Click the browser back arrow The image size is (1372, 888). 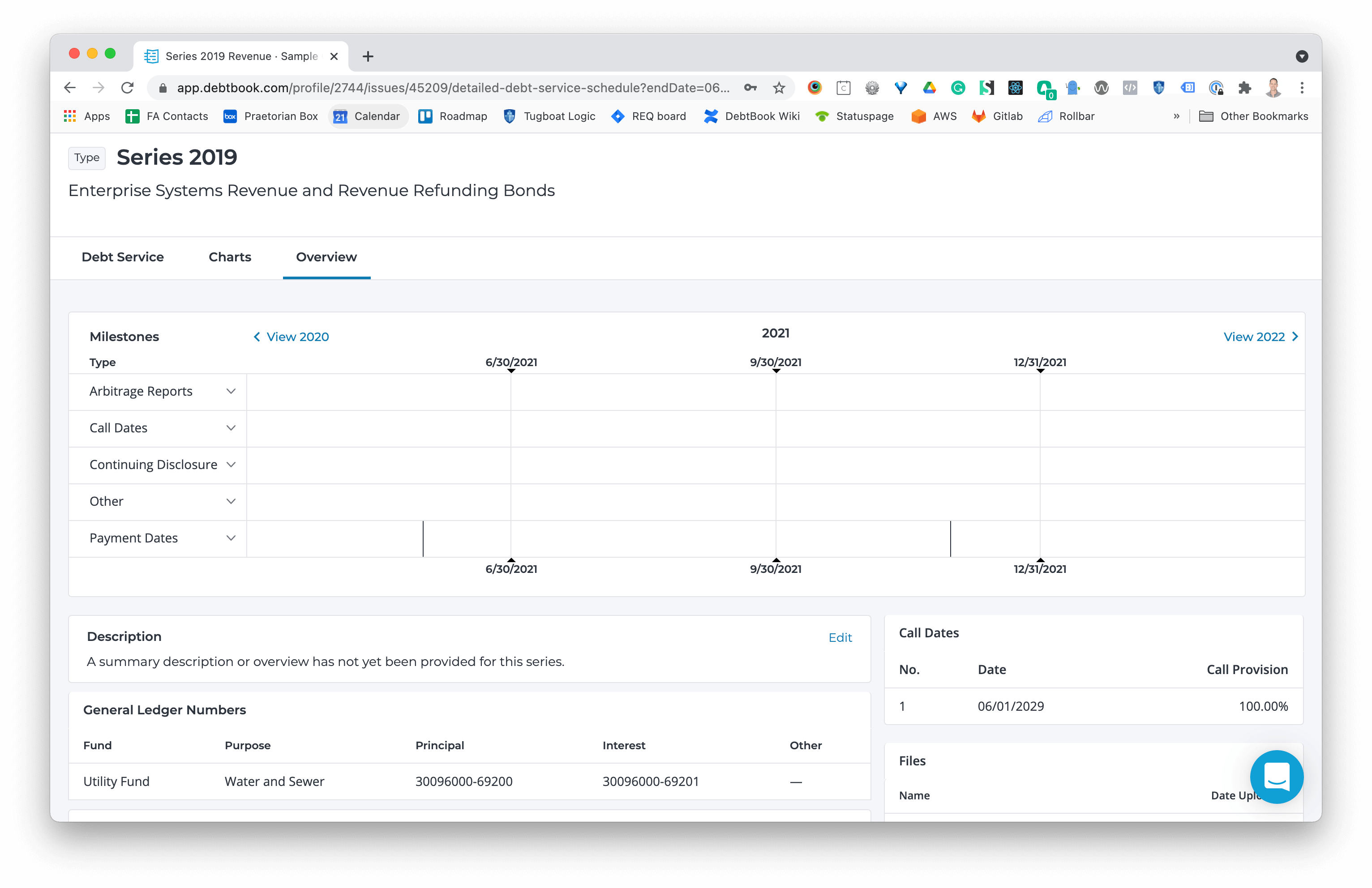click(70, 88)
